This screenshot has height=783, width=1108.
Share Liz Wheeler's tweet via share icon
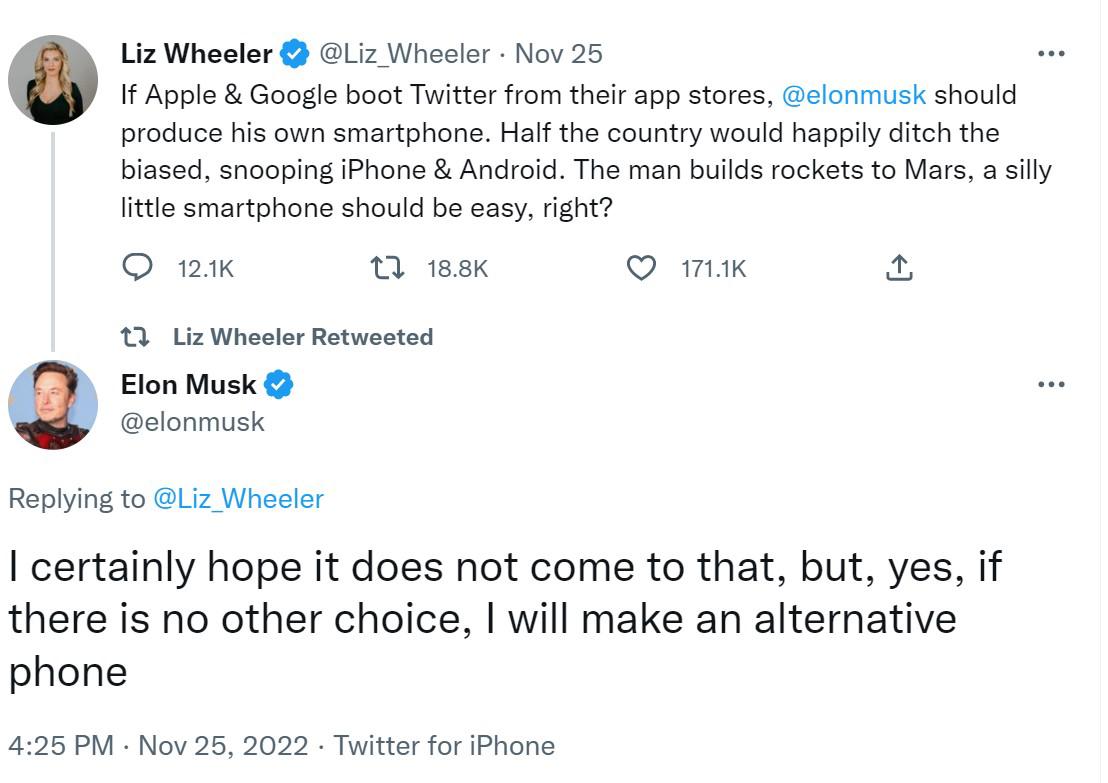(899, 268)
